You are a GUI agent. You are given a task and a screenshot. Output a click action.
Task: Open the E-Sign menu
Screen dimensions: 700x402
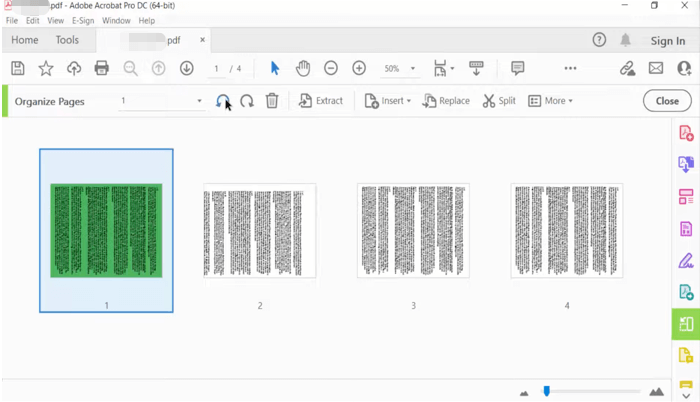[83, 21]
